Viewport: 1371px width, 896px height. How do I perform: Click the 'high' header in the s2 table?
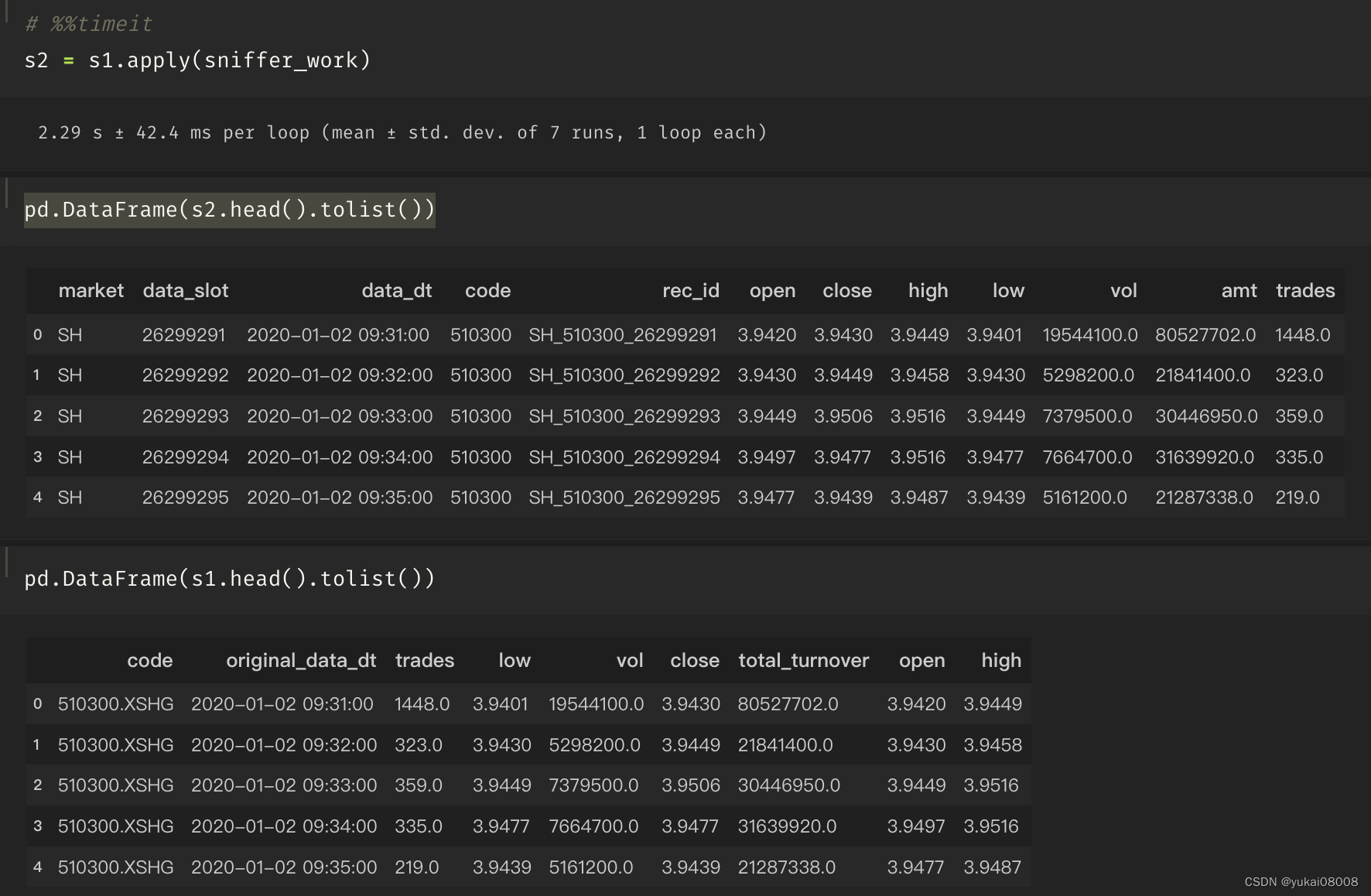(x=928, y=291)
